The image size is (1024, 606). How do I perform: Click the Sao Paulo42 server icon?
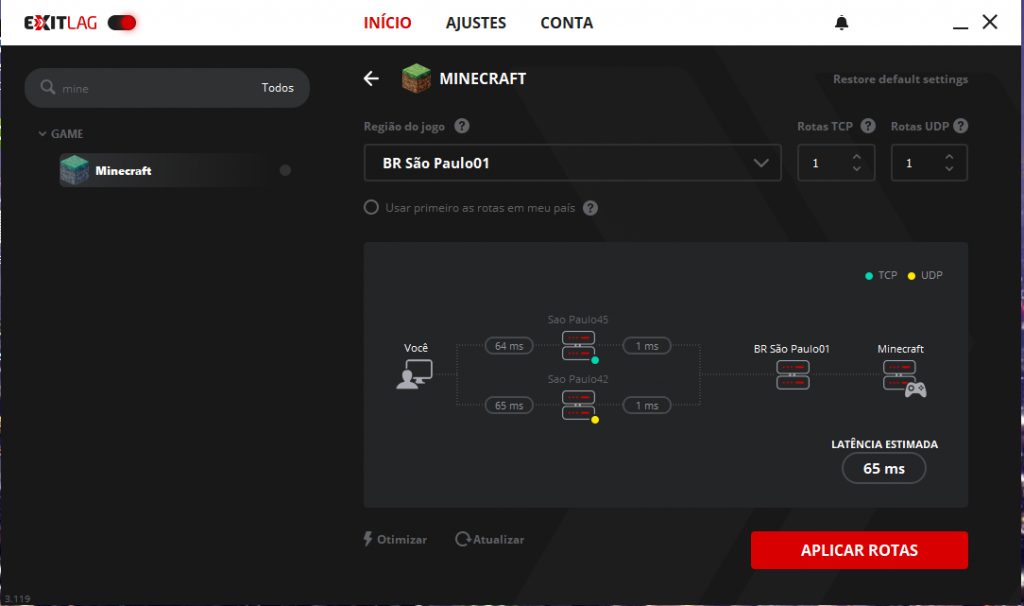[x=578, y=405]
